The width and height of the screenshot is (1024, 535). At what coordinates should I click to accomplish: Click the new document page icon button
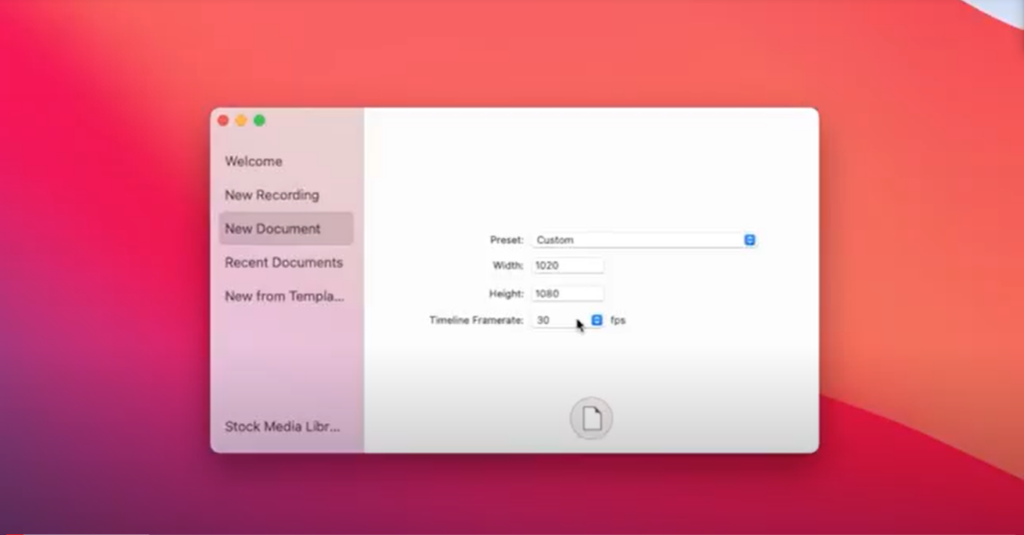[x=591, y=418]
